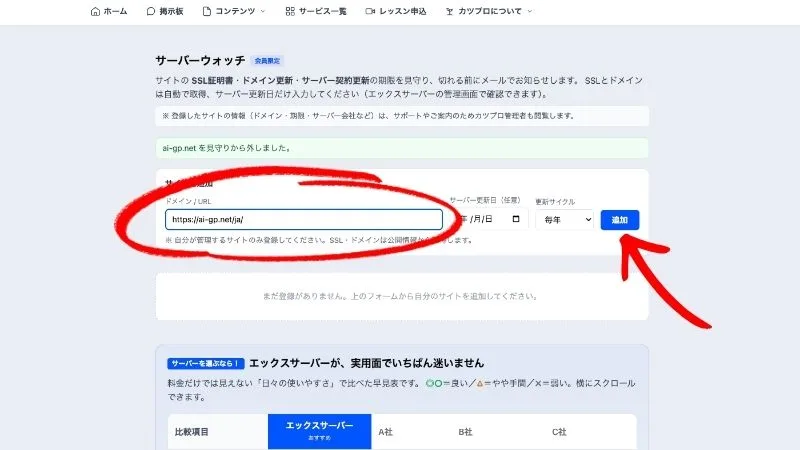Click the 掲示板 speech bubble icon
This screenshot has height=450, width=800.
point(151,11)
